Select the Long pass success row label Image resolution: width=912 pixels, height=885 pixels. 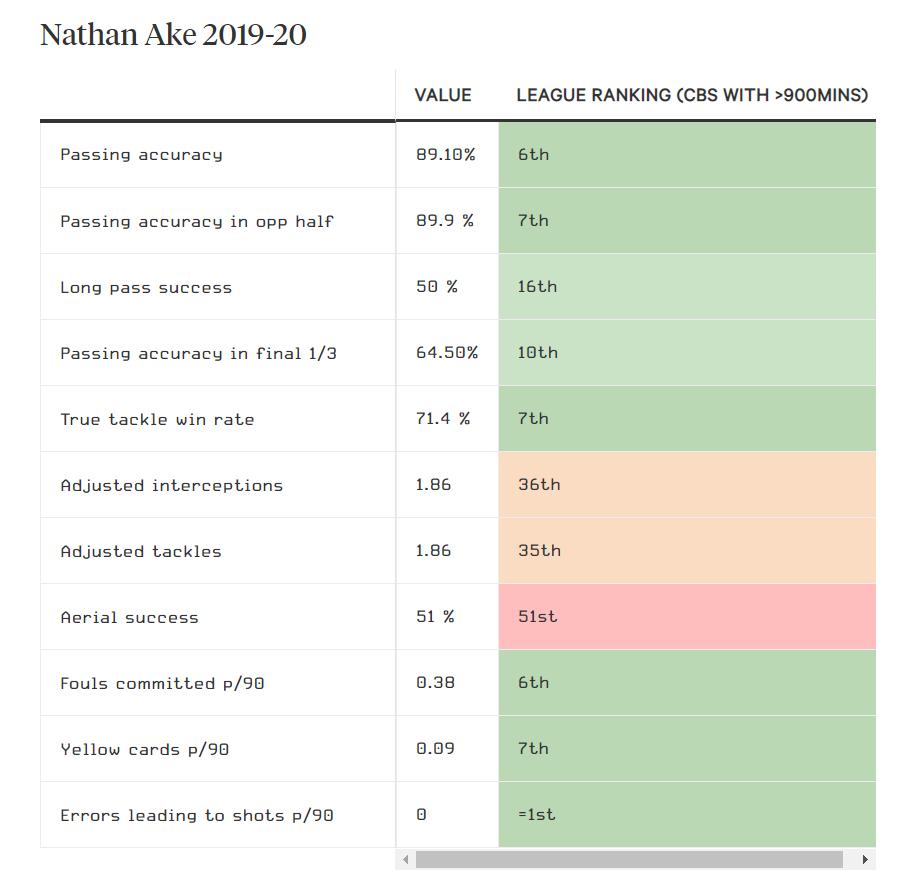pyautogui.click(x=146, y=287)
